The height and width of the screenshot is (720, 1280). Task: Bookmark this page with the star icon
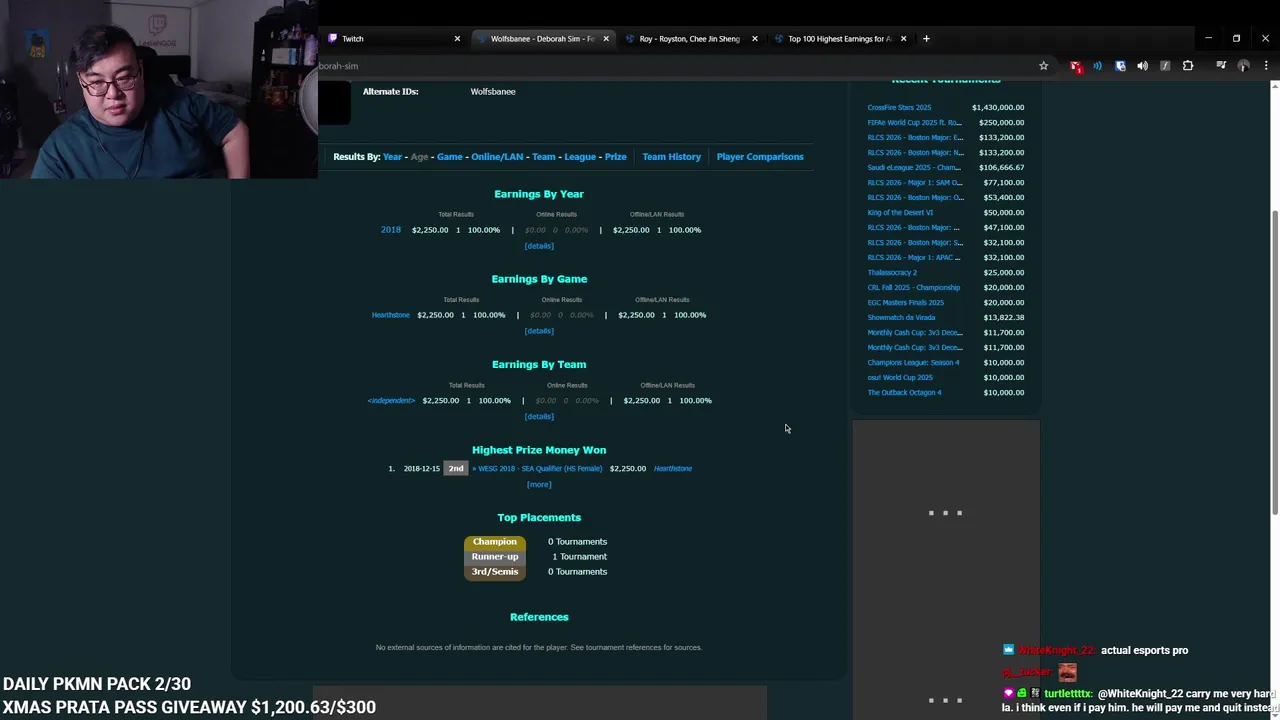click(x=1043, y=66)
